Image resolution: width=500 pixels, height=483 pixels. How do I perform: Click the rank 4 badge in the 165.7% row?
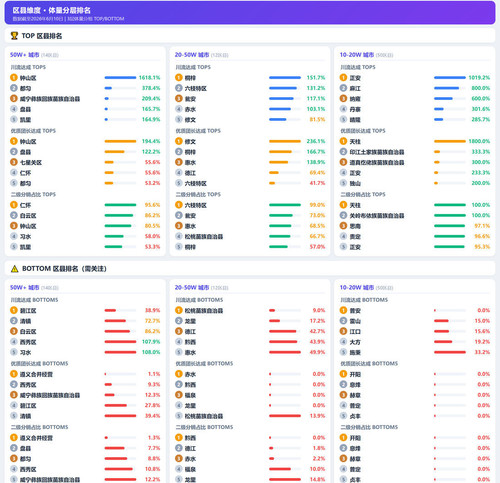click(14, 109)
